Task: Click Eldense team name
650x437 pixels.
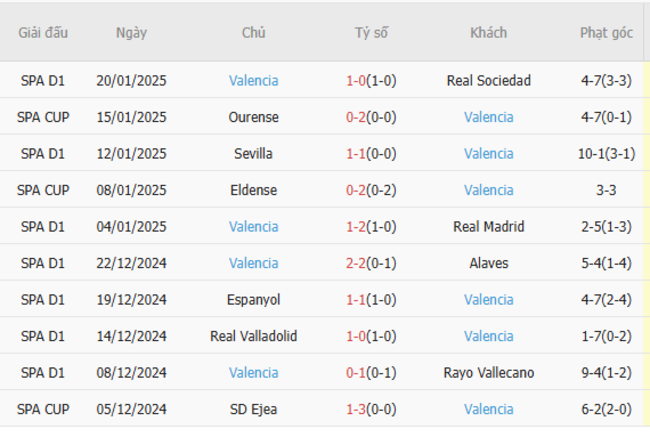Action: (253, 190)
